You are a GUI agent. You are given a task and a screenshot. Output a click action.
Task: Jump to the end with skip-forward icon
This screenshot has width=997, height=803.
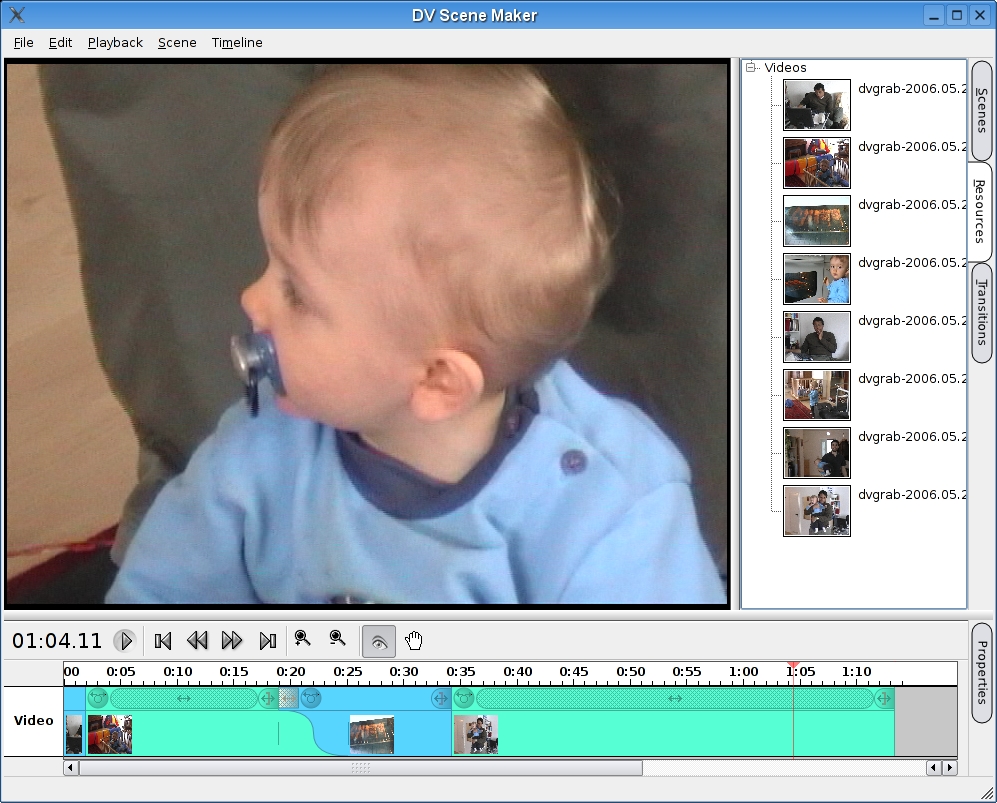click(267, 641)
